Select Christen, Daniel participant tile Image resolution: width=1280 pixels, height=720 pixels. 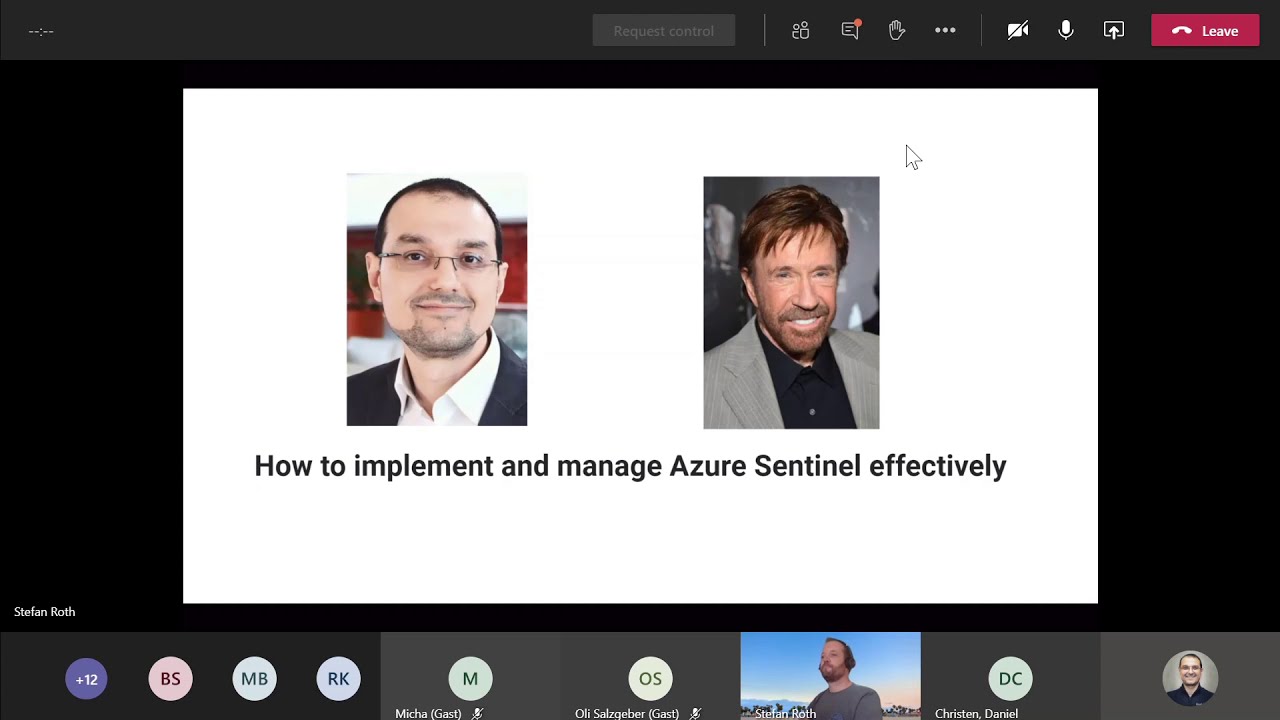(x=1010, y=676)
